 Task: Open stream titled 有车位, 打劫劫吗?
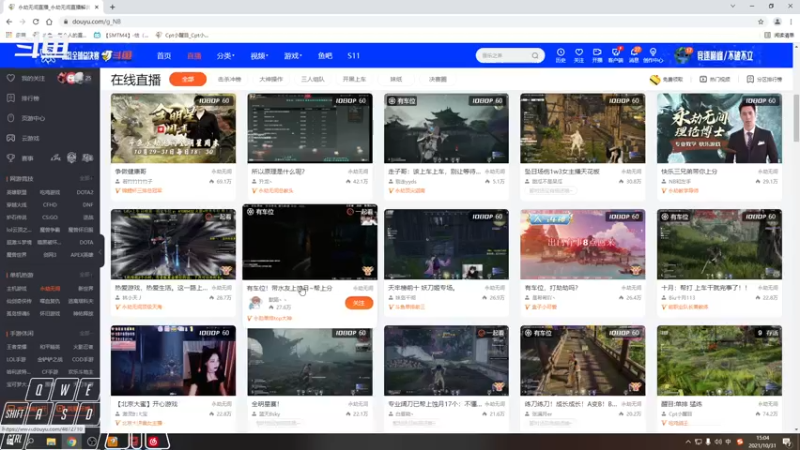(552, 288)
